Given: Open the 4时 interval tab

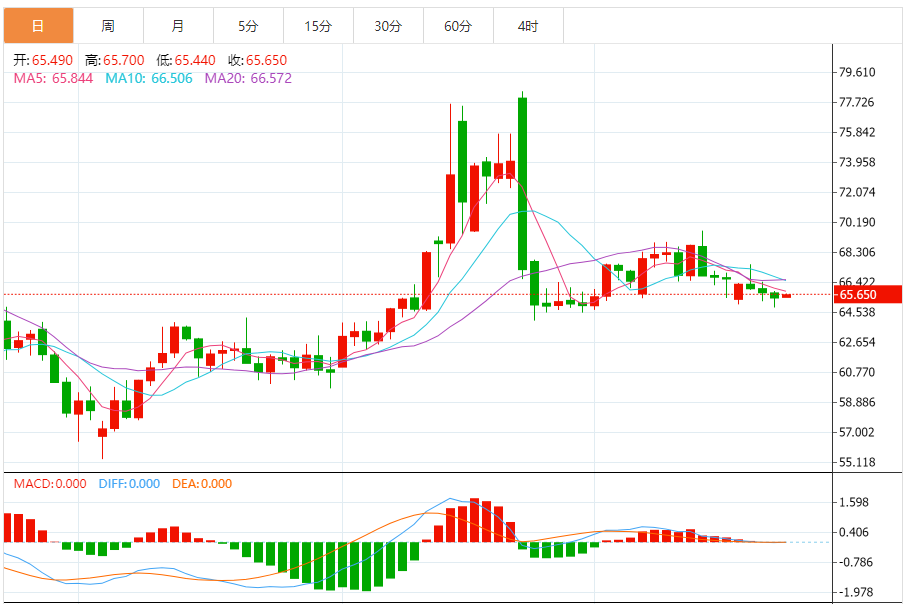Looking at the screenshot, I should coord(528,26).
